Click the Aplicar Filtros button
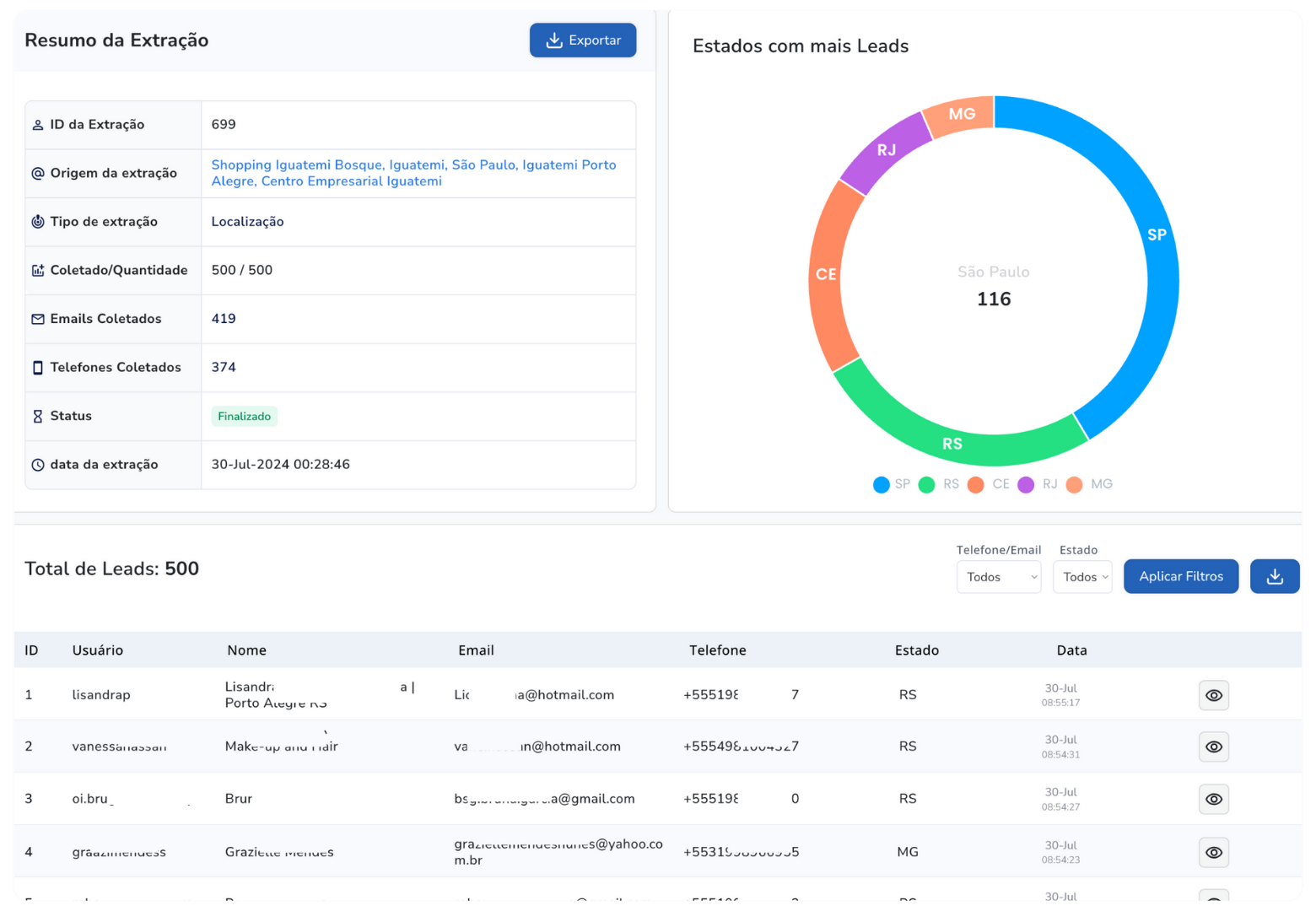The image size is (1316, 911). tap(1181, 577)
